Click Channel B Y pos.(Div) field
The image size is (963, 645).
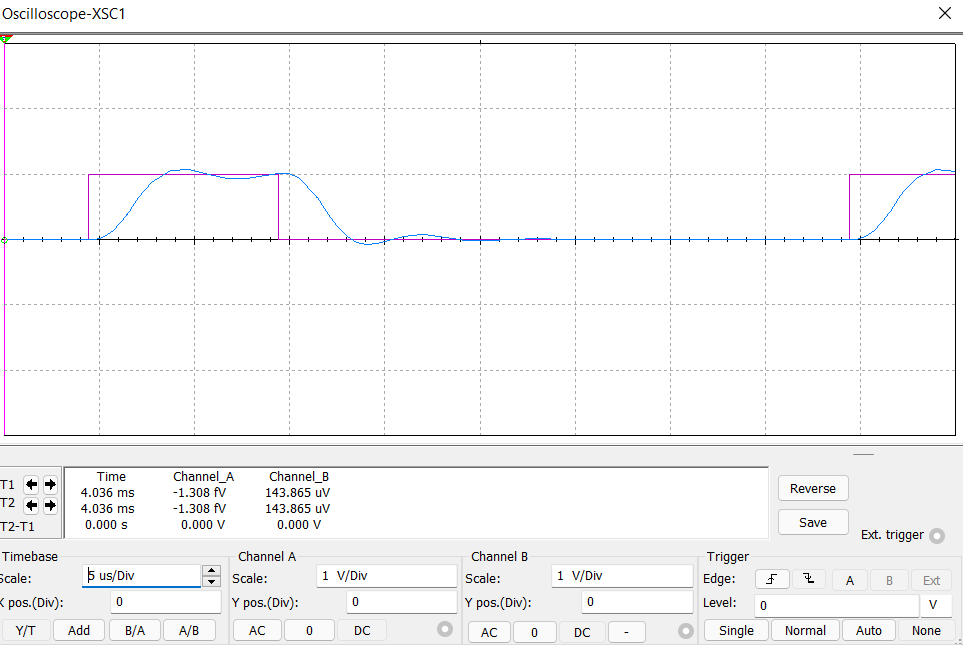click(x=637, y=602)
